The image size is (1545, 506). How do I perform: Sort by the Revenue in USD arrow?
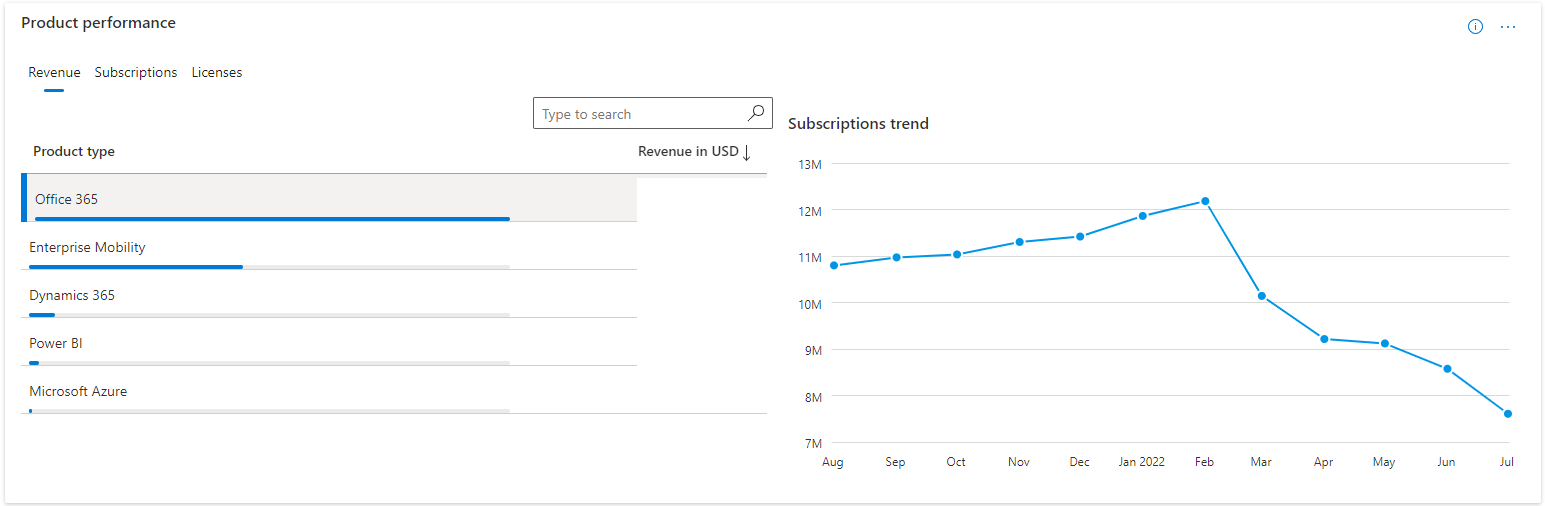tap(747, 152)
